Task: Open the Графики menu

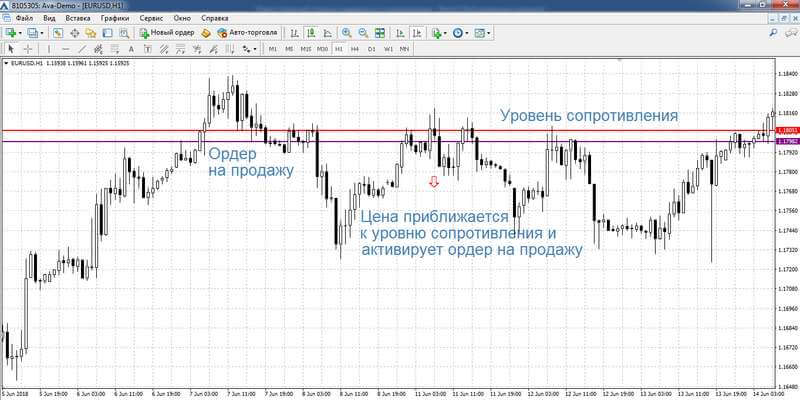Action: (x=115, y=18)
